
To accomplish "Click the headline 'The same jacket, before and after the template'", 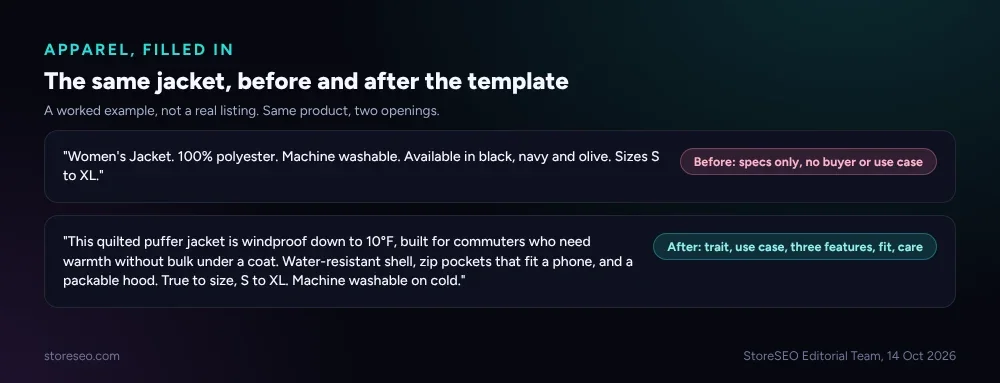I will pyautogui.click(x=306, y=82).
